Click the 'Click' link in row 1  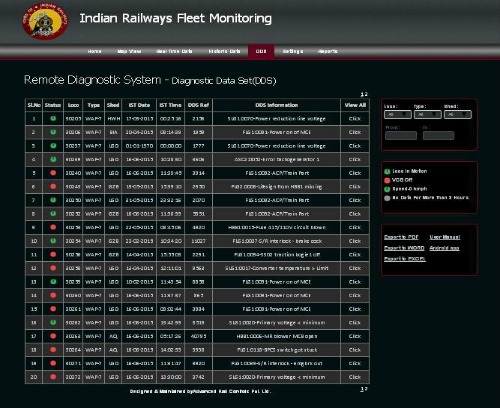click(355, 118)
